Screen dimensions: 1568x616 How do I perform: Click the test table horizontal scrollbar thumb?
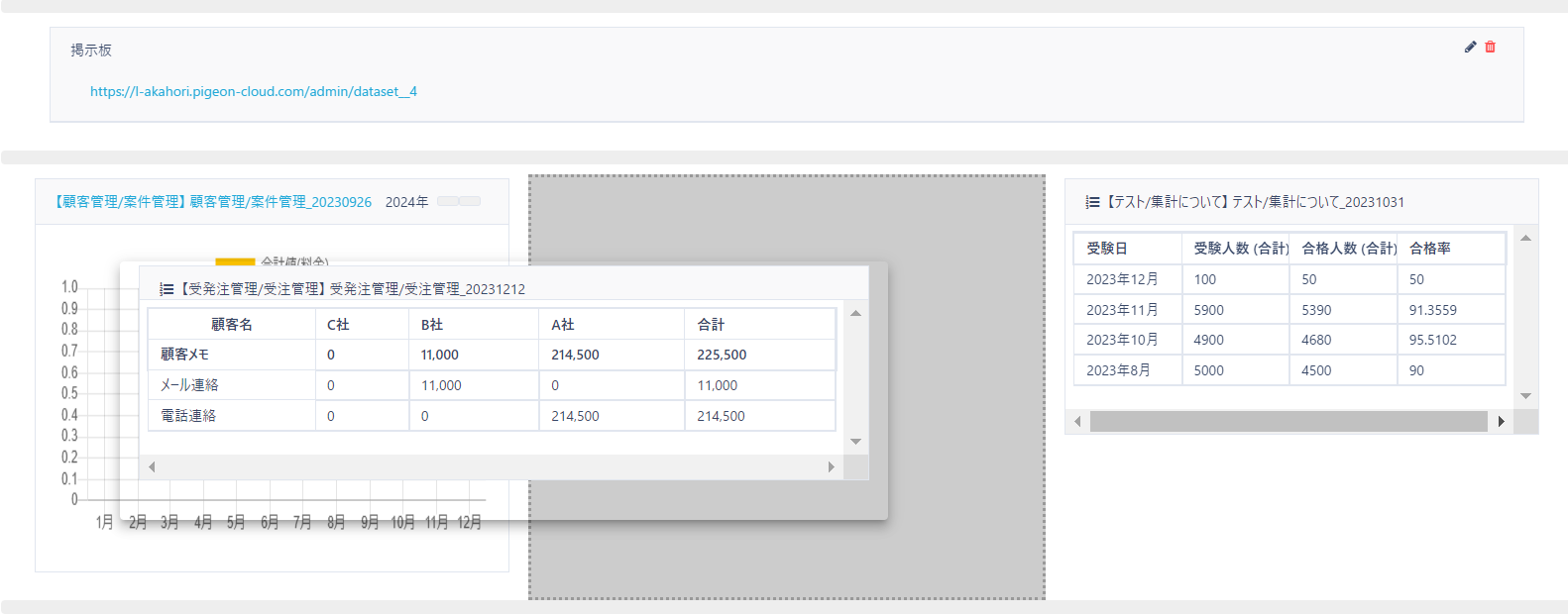click(1288, 422)
